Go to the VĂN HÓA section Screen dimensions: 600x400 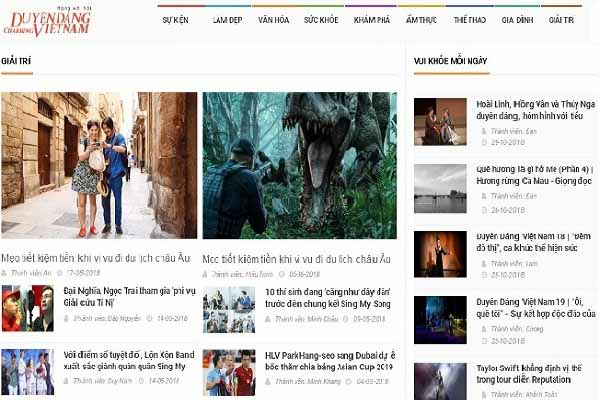click(x=272, y=20)
